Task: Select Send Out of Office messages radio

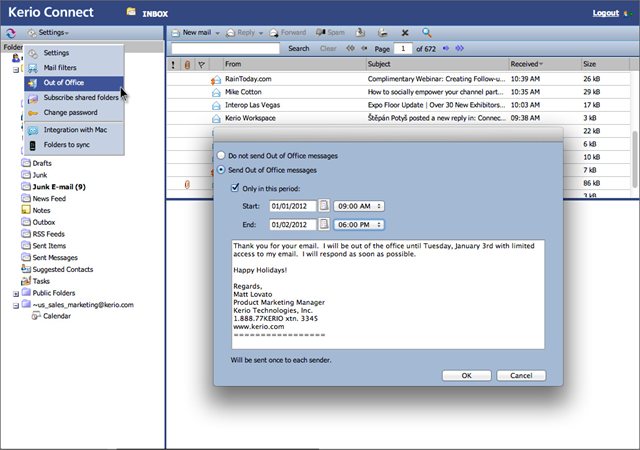Action: pyautogui.click(x=221, y=169)
